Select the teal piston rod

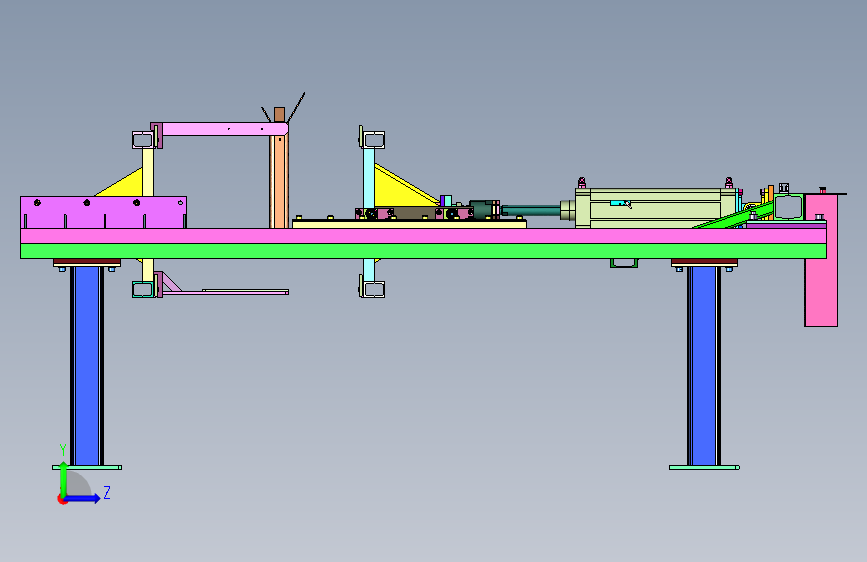coord(531,210)
